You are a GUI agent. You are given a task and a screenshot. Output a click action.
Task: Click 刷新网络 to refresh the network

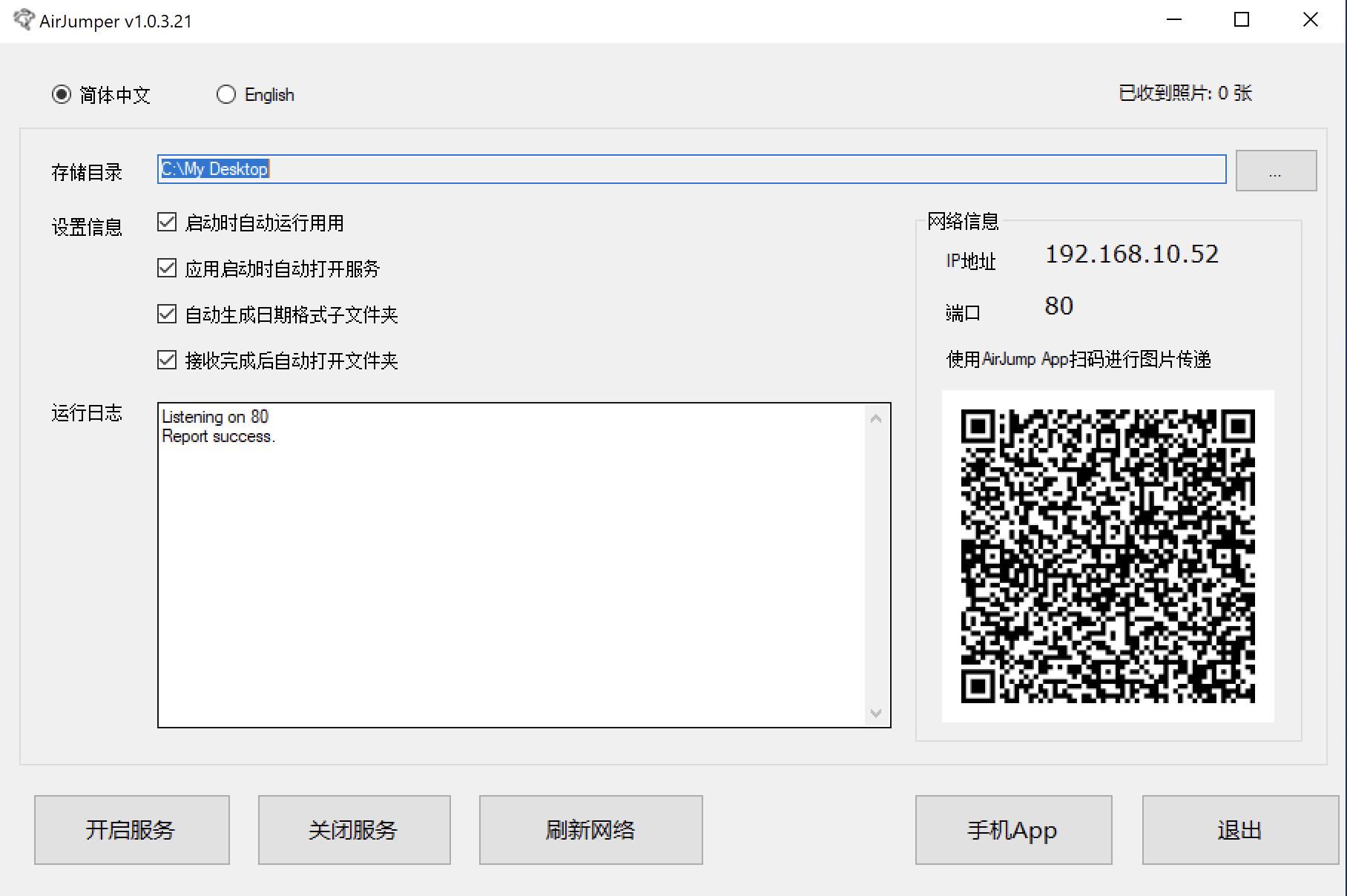pos(590,829)
